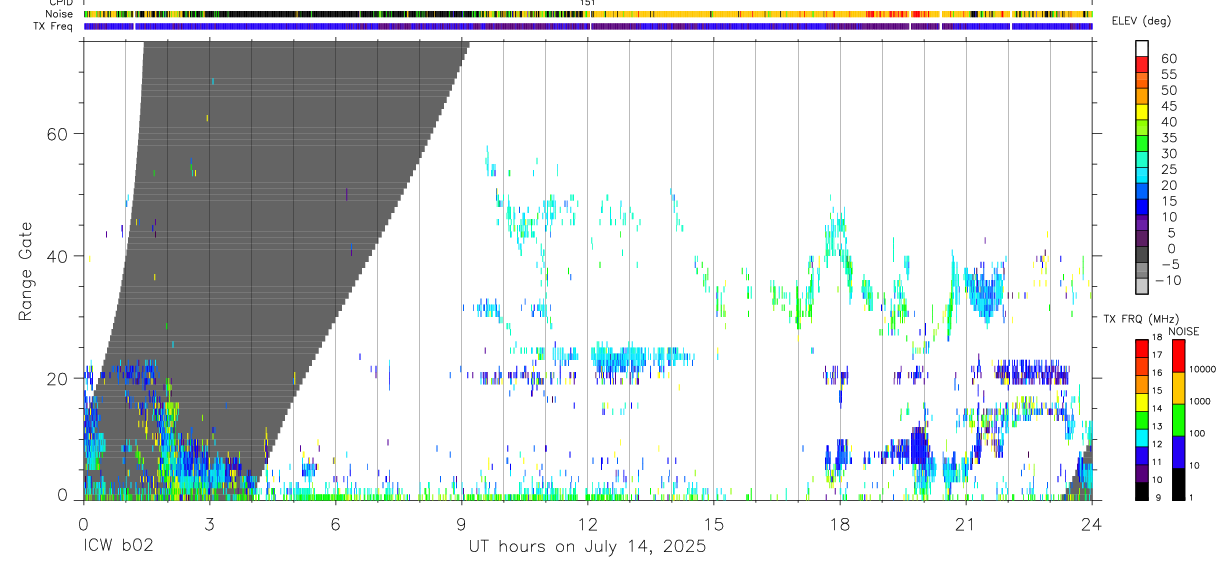Click the x-axis tick label 9
This screenshot has width=1228, height=567.
click(461, 524)
